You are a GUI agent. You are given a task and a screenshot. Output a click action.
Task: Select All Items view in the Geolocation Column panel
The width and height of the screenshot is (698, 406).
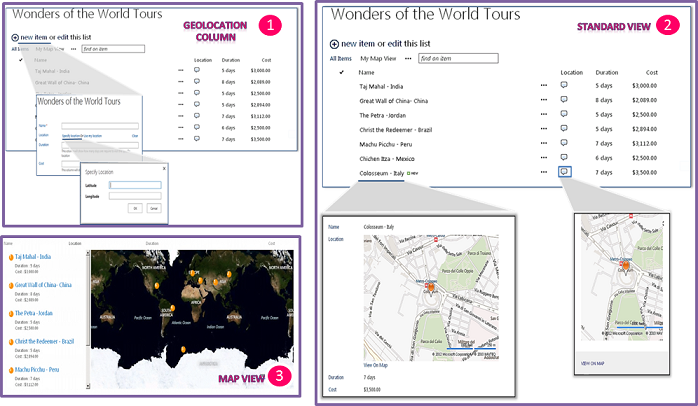pos(20,49)
